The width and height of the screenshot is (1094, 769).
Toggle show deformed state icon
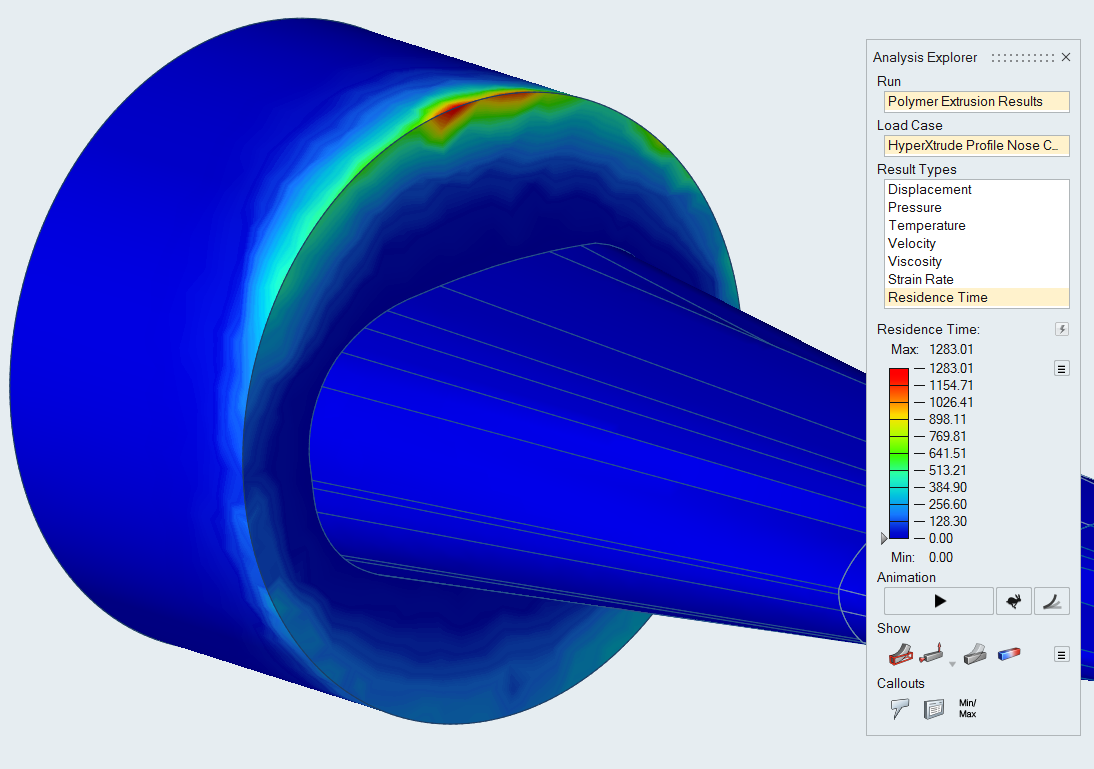coord(975,655)
